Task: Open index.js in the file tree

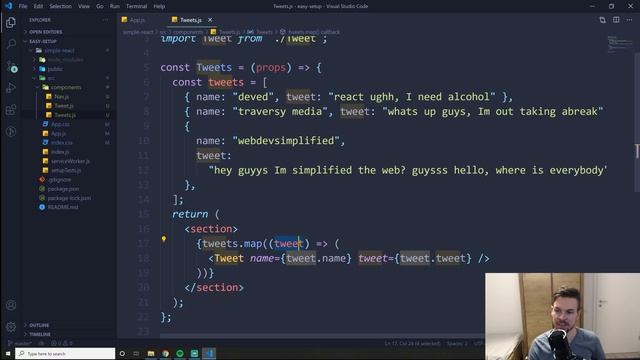Action: coord(60,152)
